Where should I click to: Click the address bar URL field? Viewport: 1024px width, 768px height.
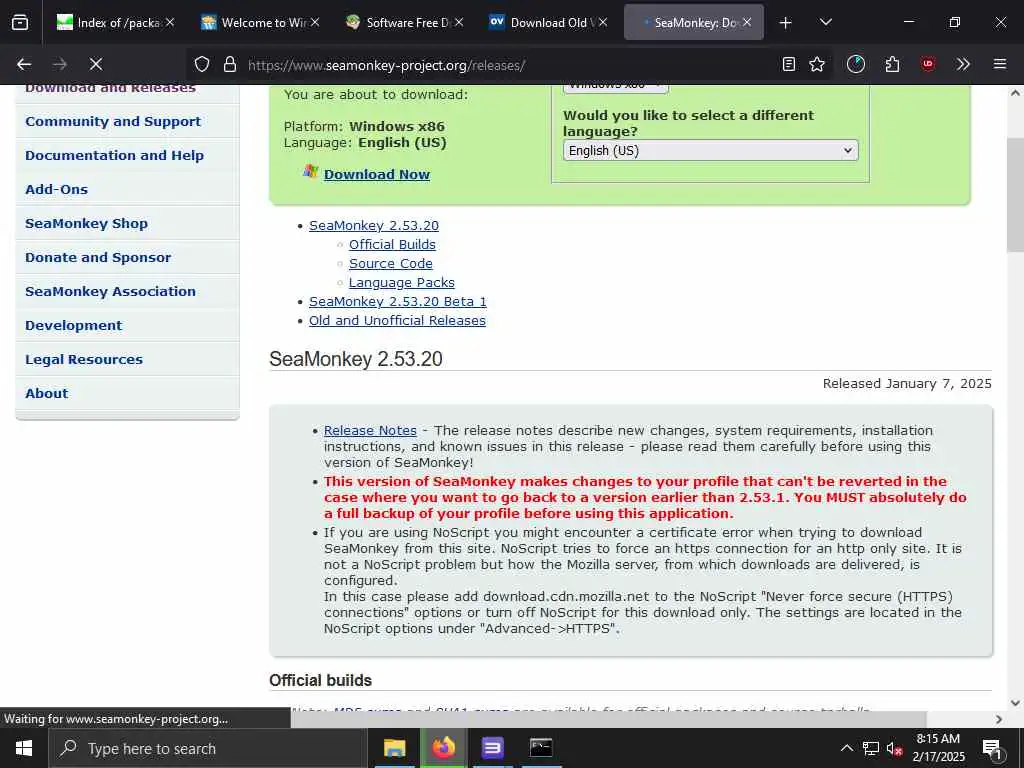pos(509,65)
